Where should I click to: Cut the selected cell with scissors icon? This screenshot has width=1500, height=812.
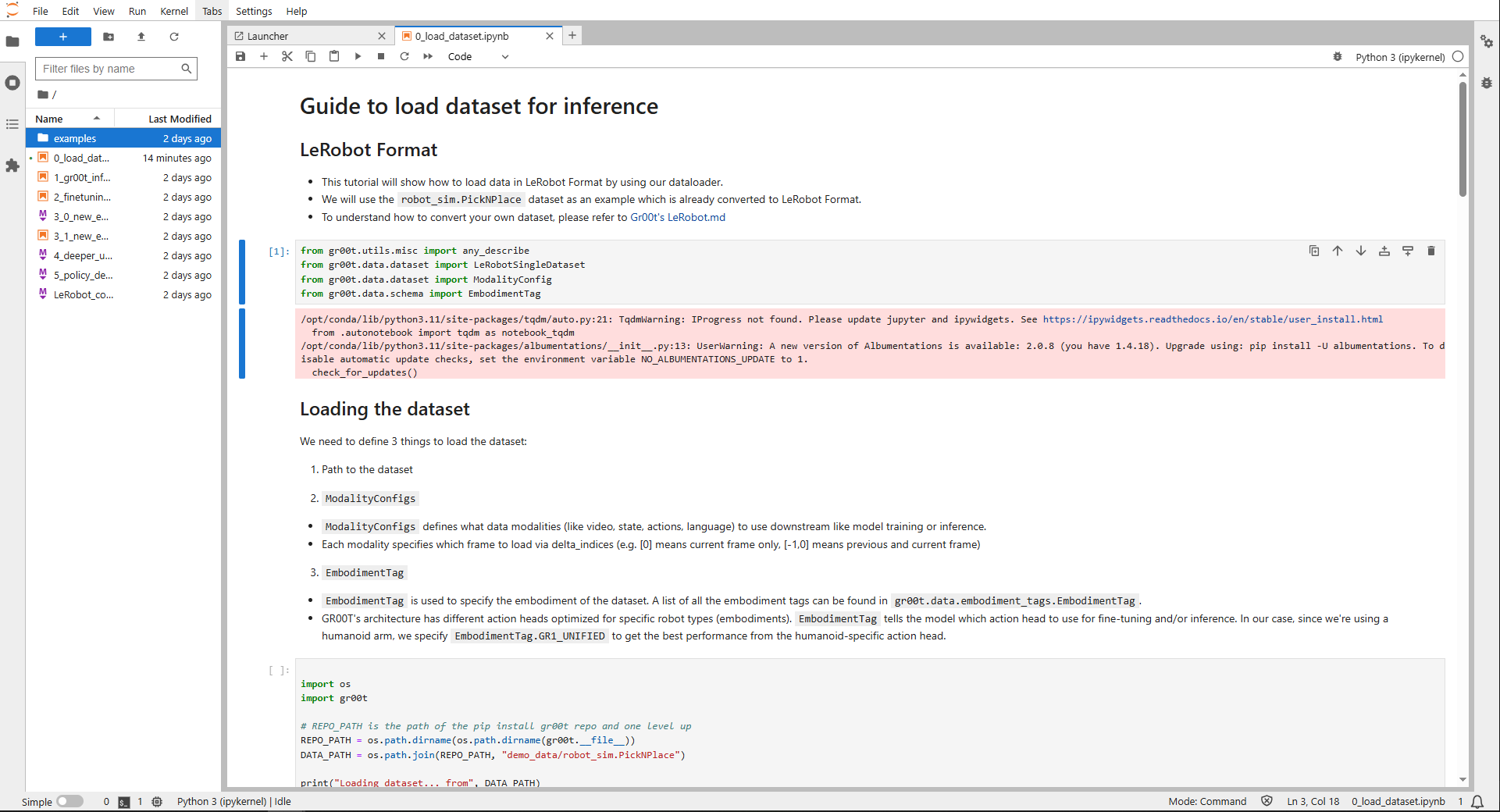coord(287,56)
